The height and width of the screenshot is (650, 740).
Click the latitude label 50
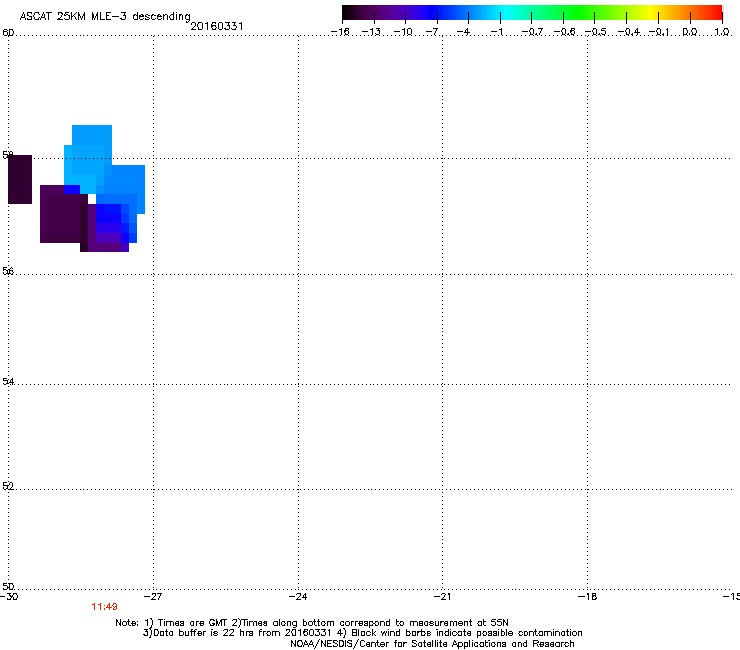8,586
